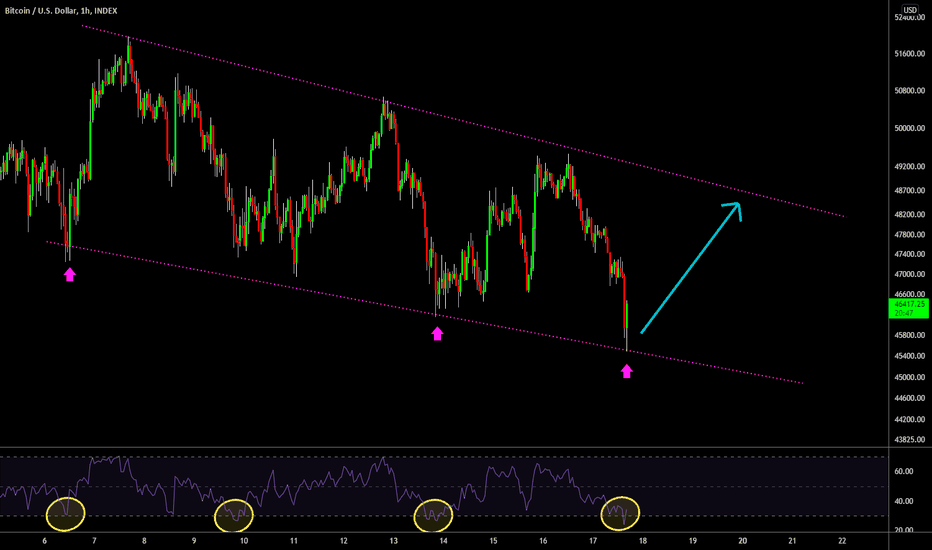Screen dimensions: 932x550
Task: Click the 44600.00 price axis label
Action: point(909,398)
